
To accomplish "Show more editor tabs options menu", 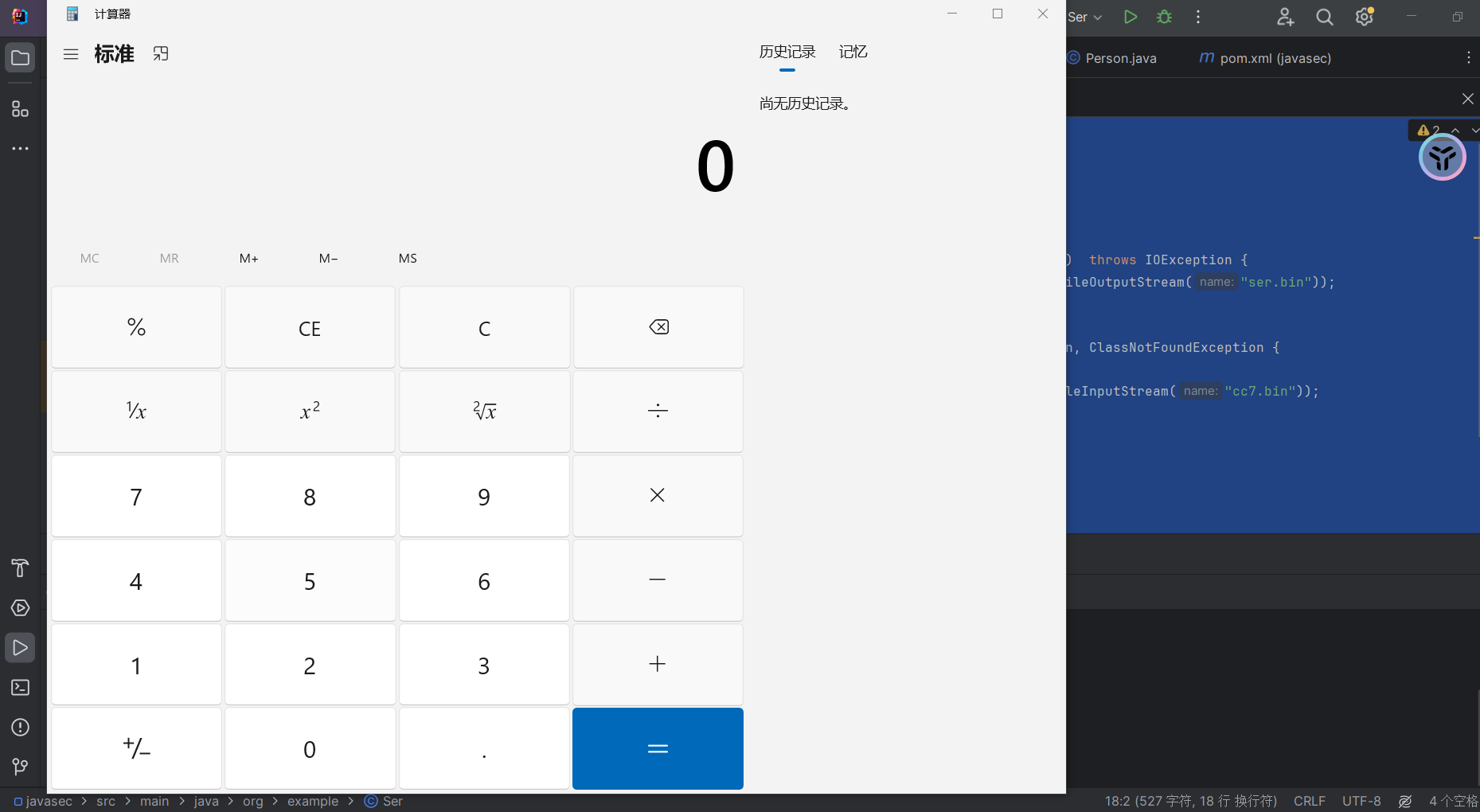I will 1468,58.
